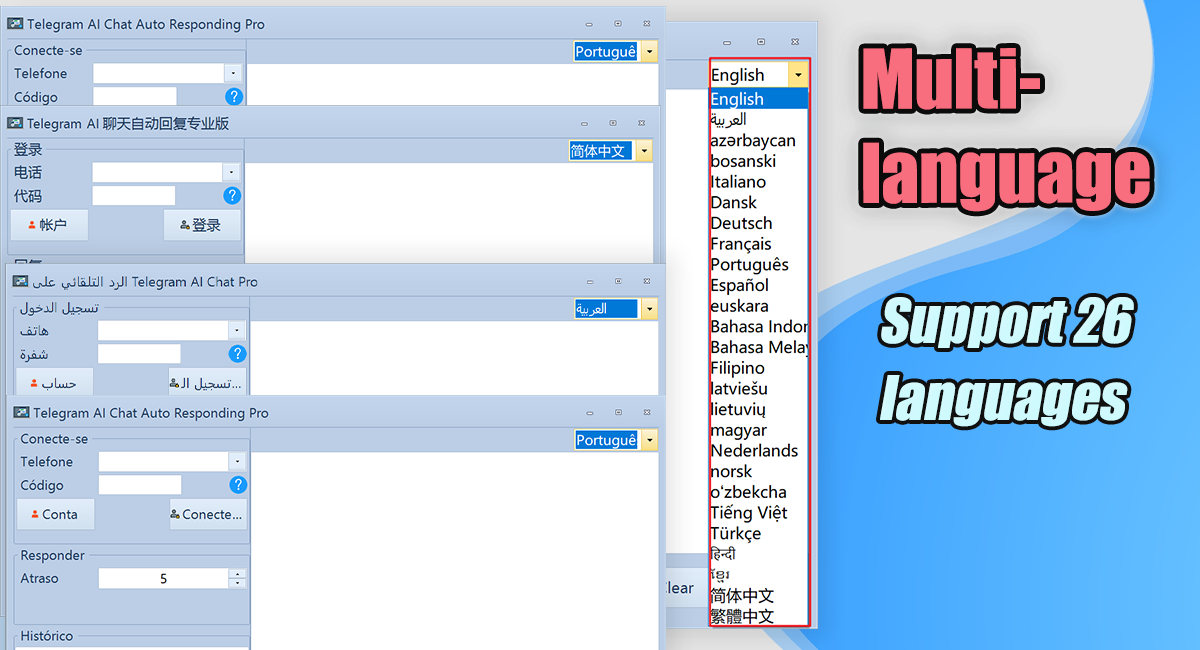Viewport: 1200px width, 650px height.
Task: Click the help icon beside the 代码 input
Action: [x=233, y=194]
